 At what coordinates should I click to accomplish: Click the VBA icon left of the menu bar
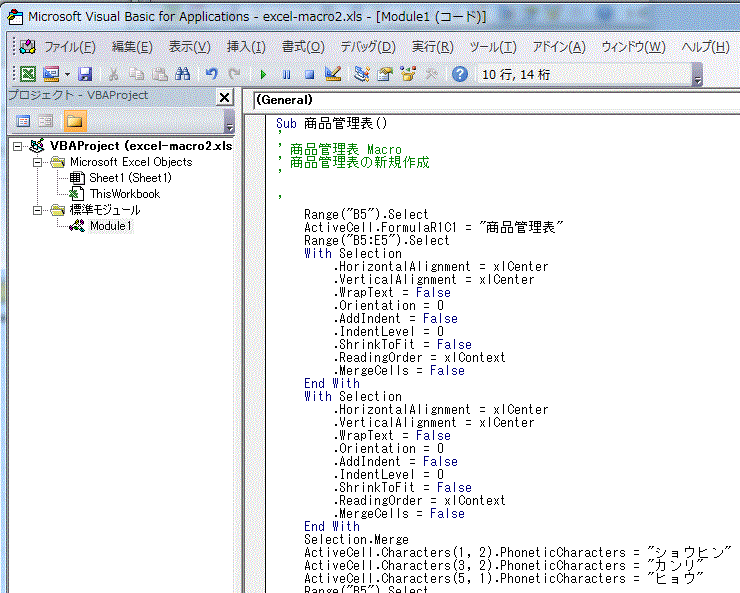[x=27, y=47]
